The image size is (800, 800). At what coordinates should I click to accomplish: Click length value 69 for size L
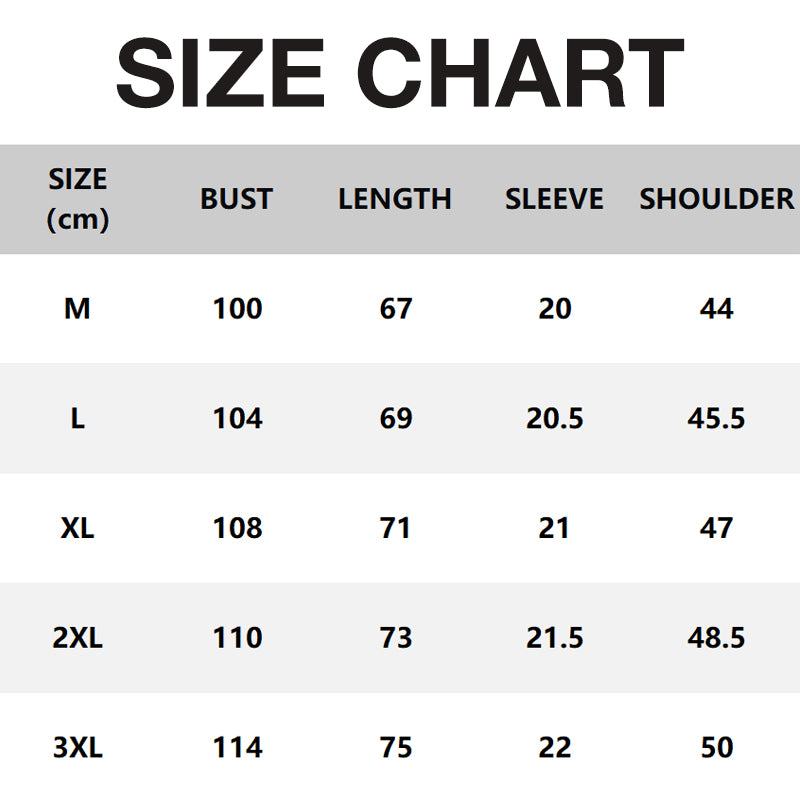pyautogui.click(x=396, y=418)
